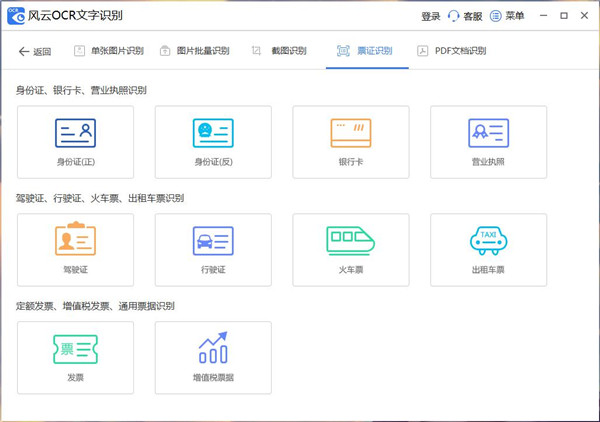Click the 菜单 list icon
The width and height of the screenshot is (600, 422).
[496, 16]
